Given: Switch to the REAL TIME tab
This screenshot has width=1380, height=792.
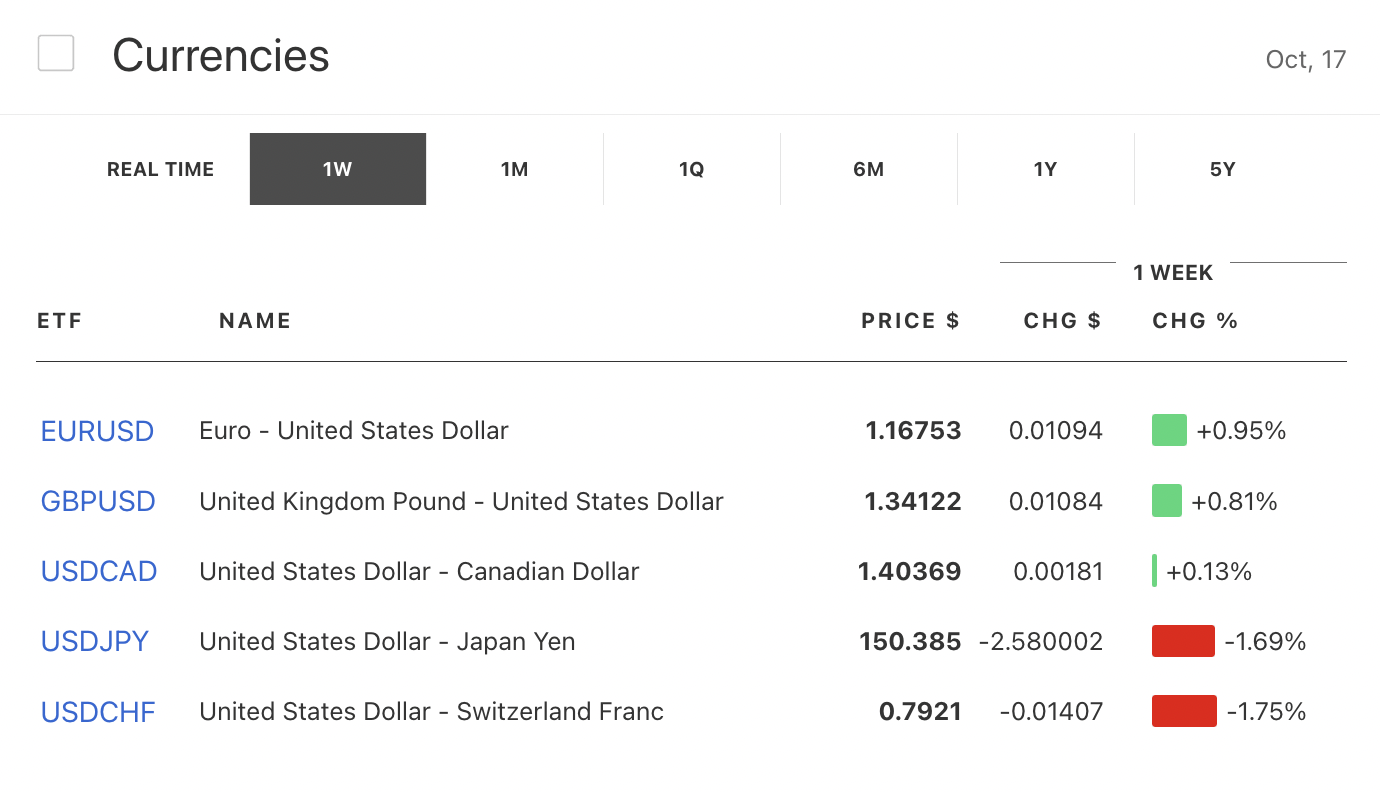Looking at the screenshot, I should coord(160,169).
